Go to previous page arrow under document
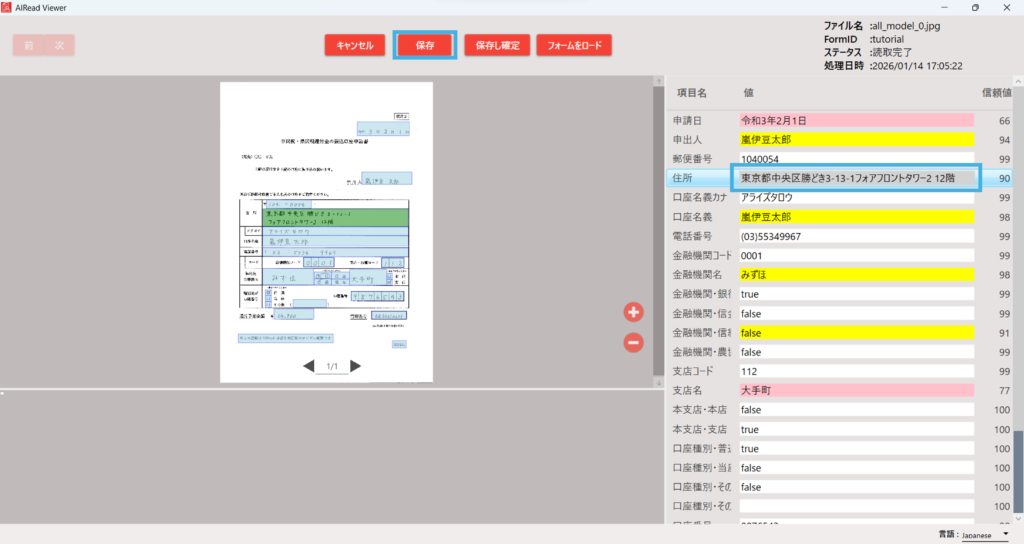1024x544 pixels. tap(309, 366)
